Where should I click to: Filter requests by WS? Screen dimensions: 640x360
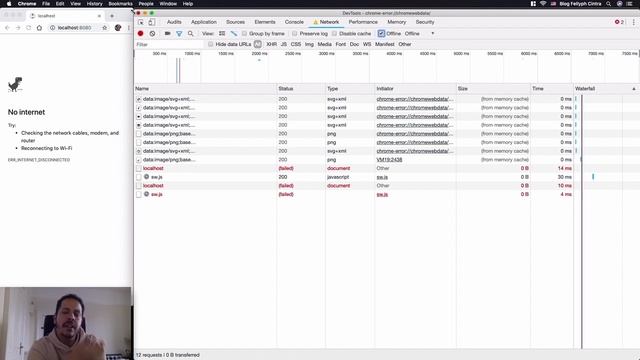coord(367,44)
